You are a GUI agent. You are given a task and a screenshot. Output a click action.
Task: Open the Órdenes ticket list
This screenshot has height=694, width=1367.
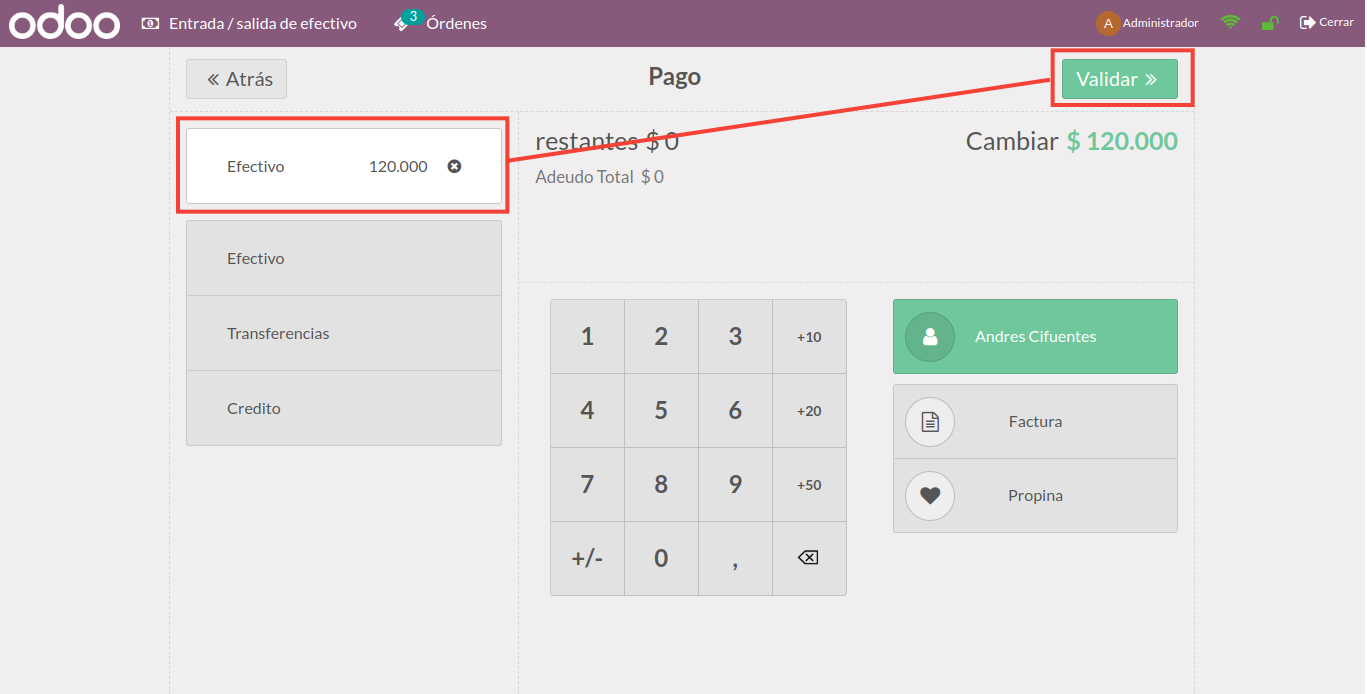(x=441, y=23)
